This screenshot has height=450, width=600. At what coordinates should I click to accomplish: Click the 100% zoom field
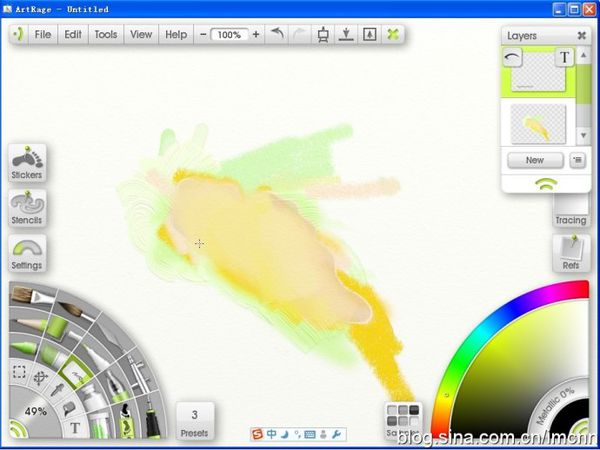(x=229, y=35)
